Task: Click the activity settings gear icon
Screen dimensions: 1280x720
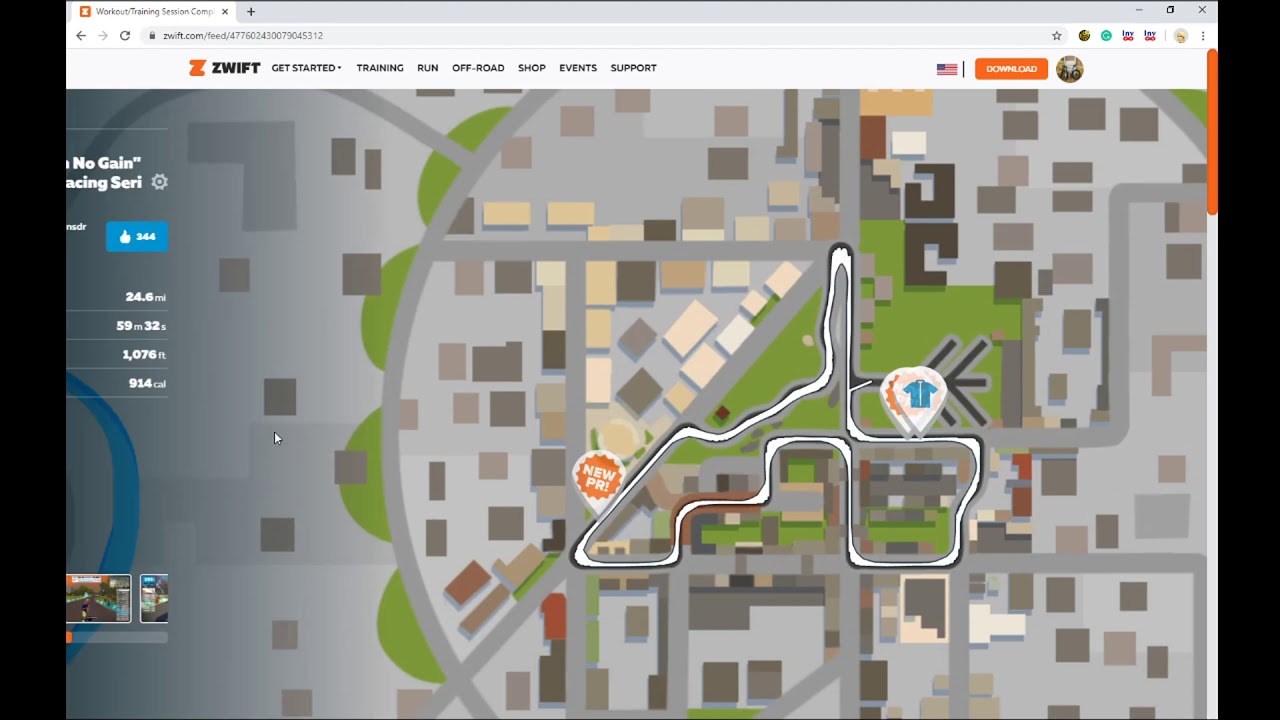Action: point(159,182)
